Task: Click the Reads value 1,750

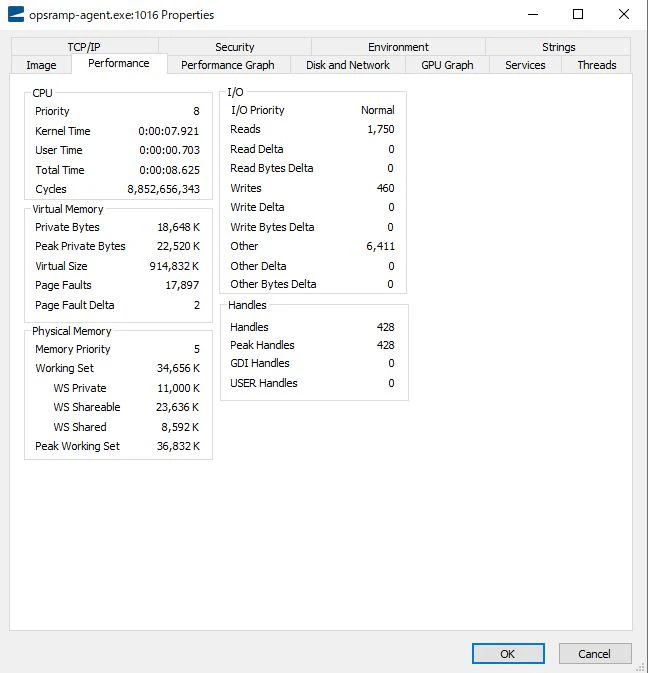Action: [381, 129]
